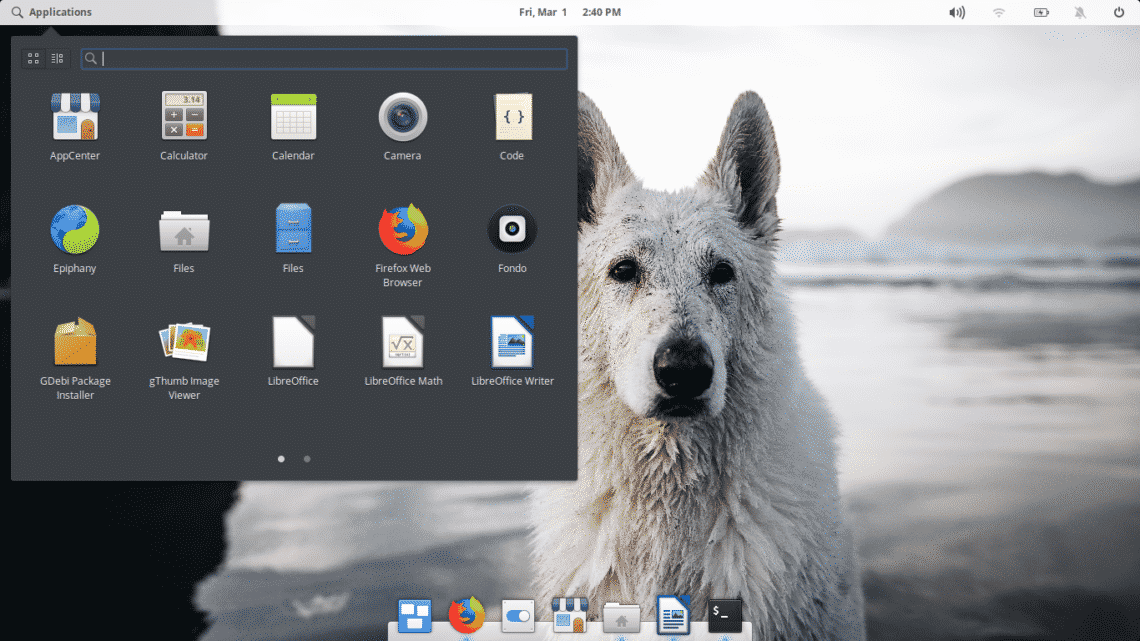This screenshot has width=1140, height=641.
Task: Expand the sound volume indicator
Action: [957, 12]
